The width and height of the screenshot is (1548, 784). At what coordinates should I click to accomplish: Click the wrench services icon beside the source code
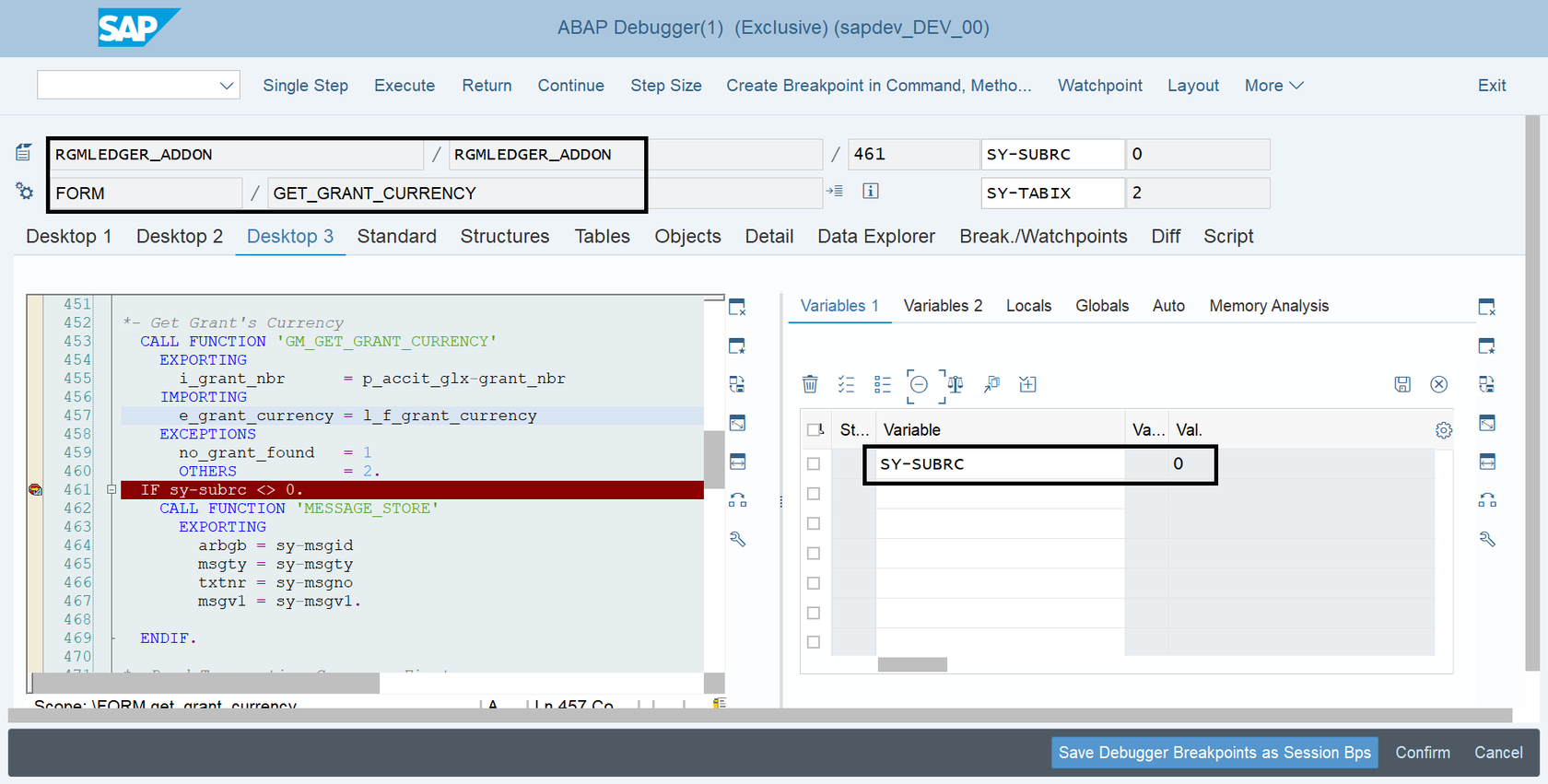(737, 539)
